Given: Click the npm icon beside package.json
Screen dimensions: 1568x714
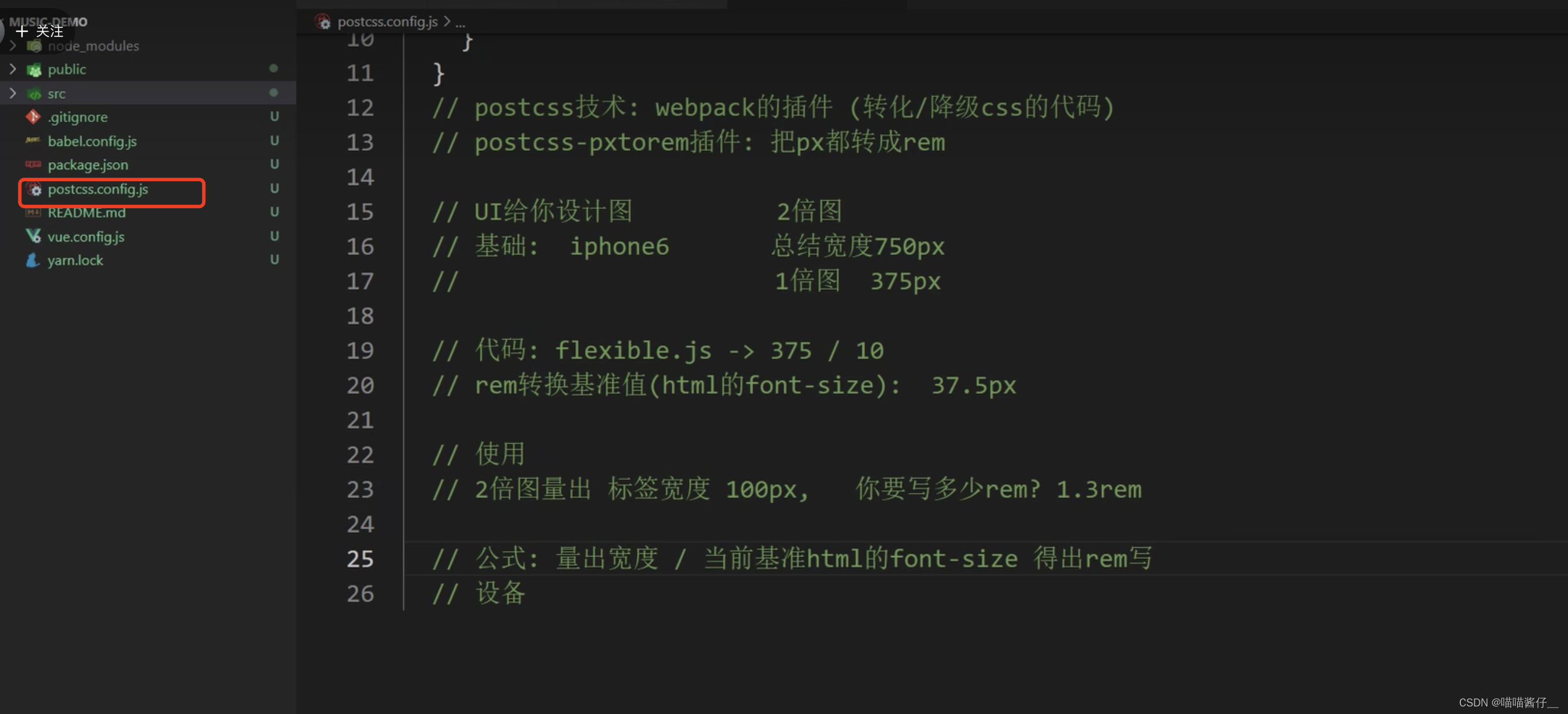Looking at the screenshot, I should [x=33, y=164].
